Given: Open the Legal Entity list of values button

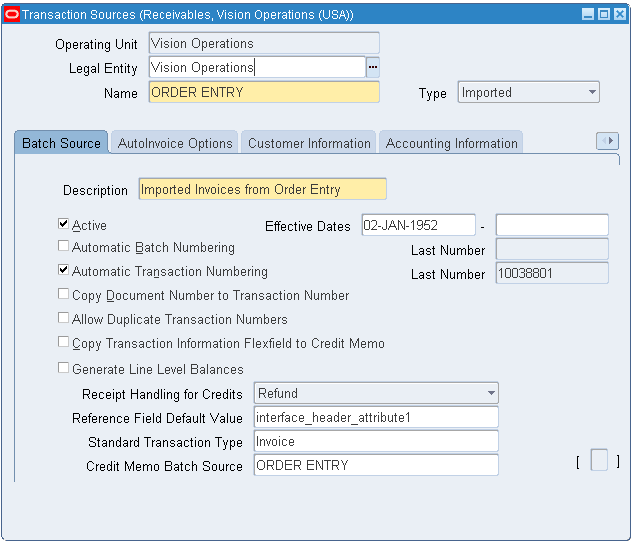Looking at the screenshot, I should coord(373,67).
